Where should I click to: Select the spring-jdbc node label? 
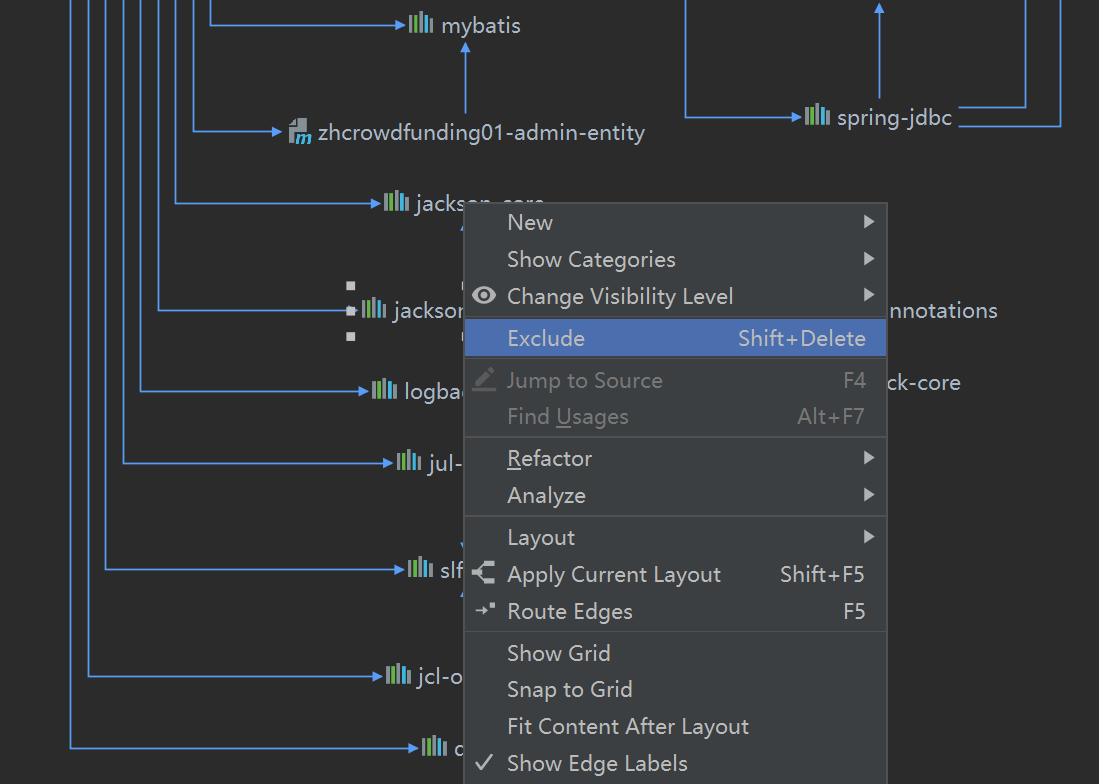point(894,118)
